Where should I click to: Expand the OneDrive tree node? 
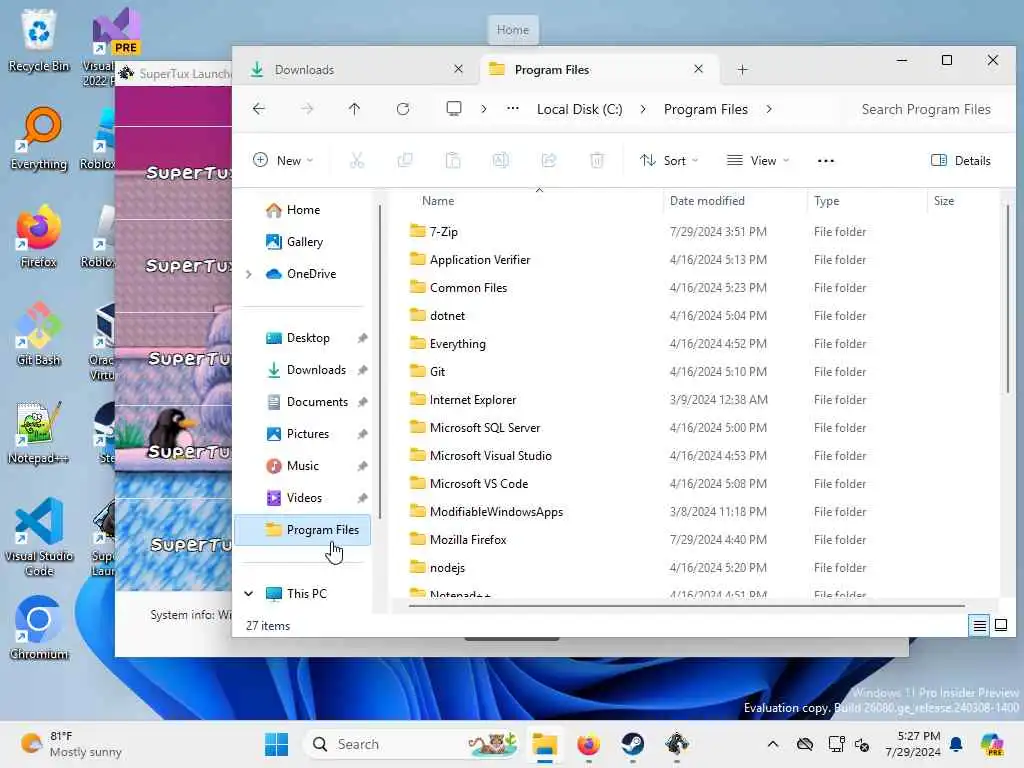tap(249, 274)
